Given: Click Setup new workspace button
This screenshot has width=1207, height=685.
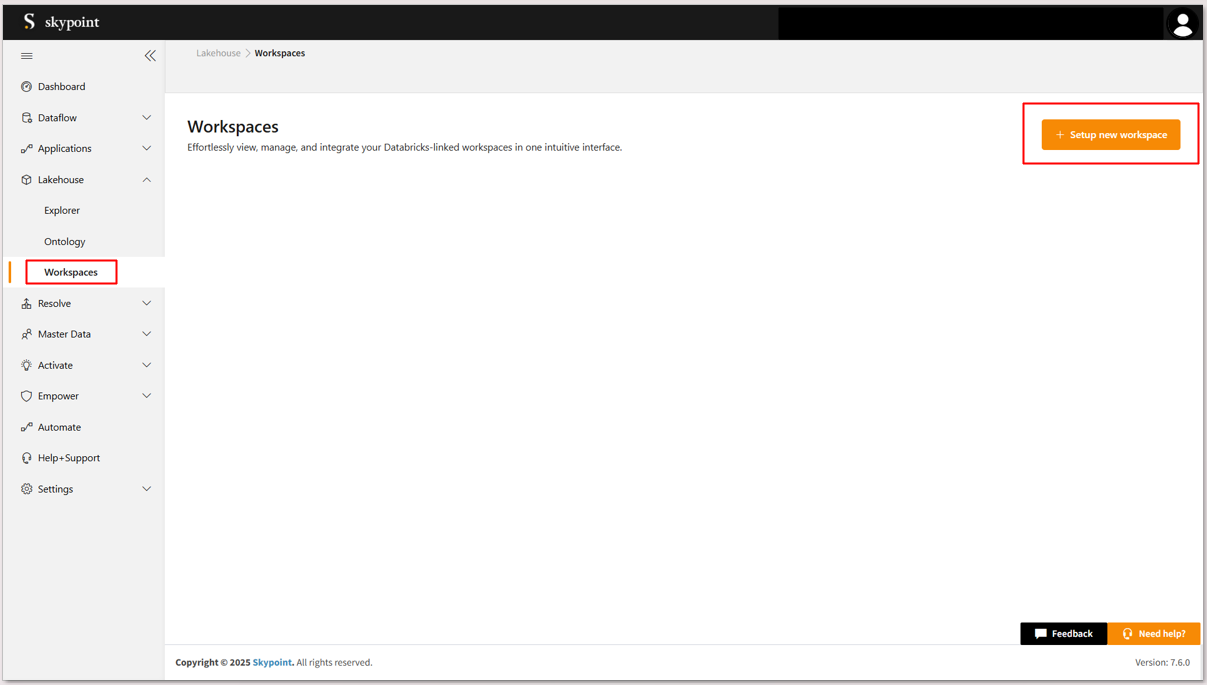Looking at the screenshot, I should [x=1110, y=135].
